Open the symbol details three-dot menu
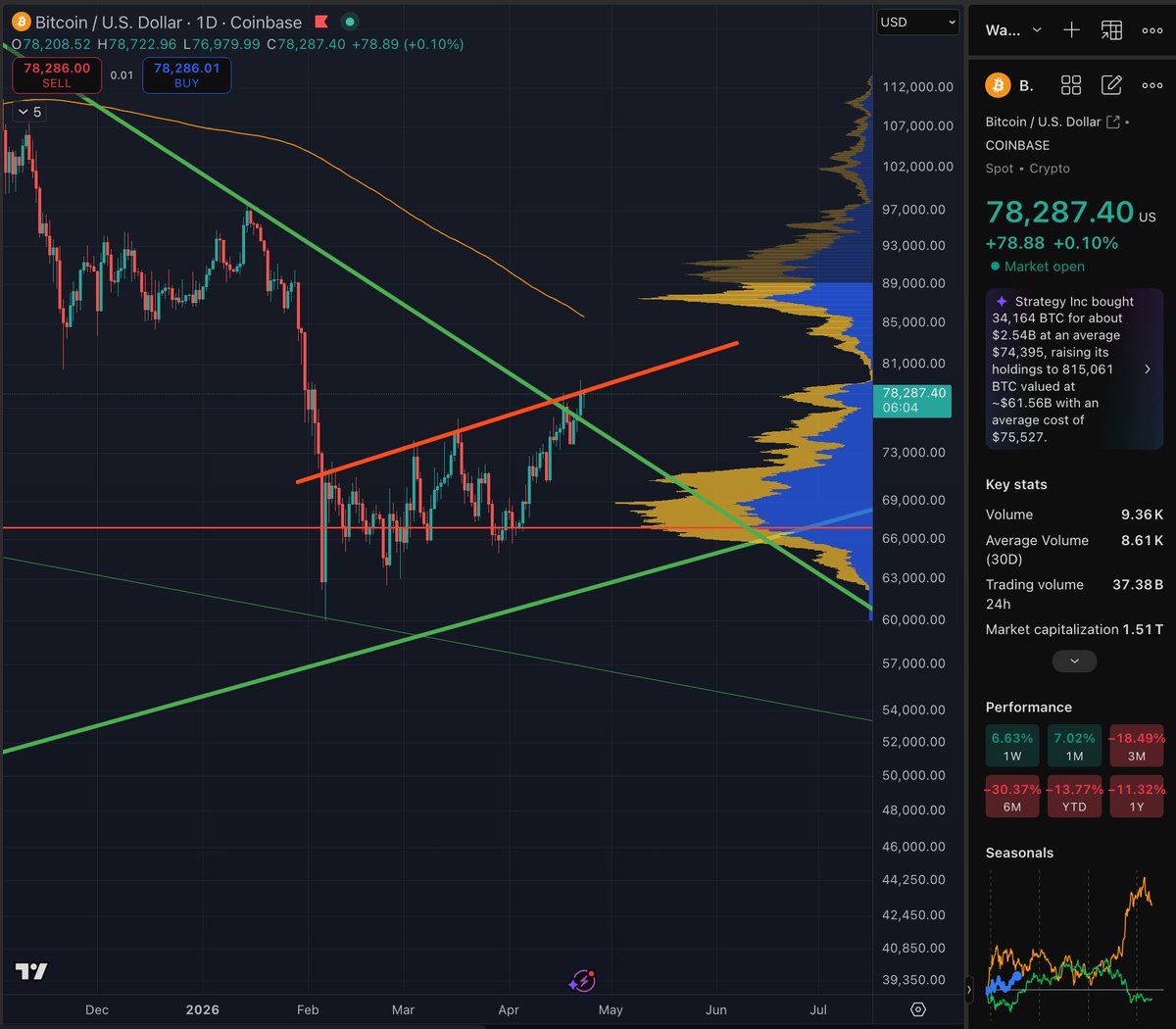Image resolution: width=1176 pixels, height=1029 pixels. pyautogui.click(x=1152, y=85)
